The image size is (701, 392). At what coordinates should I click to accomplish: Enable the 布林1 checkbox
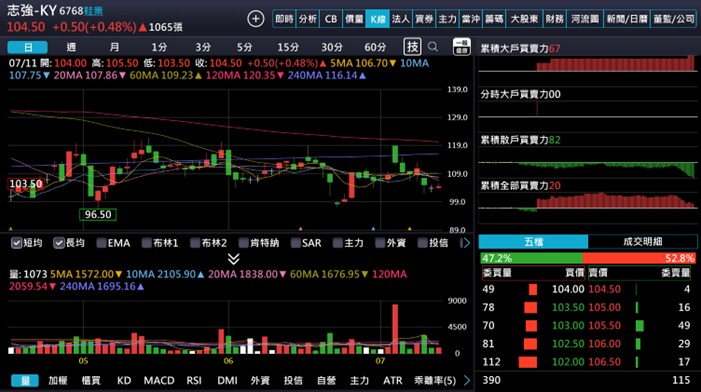click(147, 243)
